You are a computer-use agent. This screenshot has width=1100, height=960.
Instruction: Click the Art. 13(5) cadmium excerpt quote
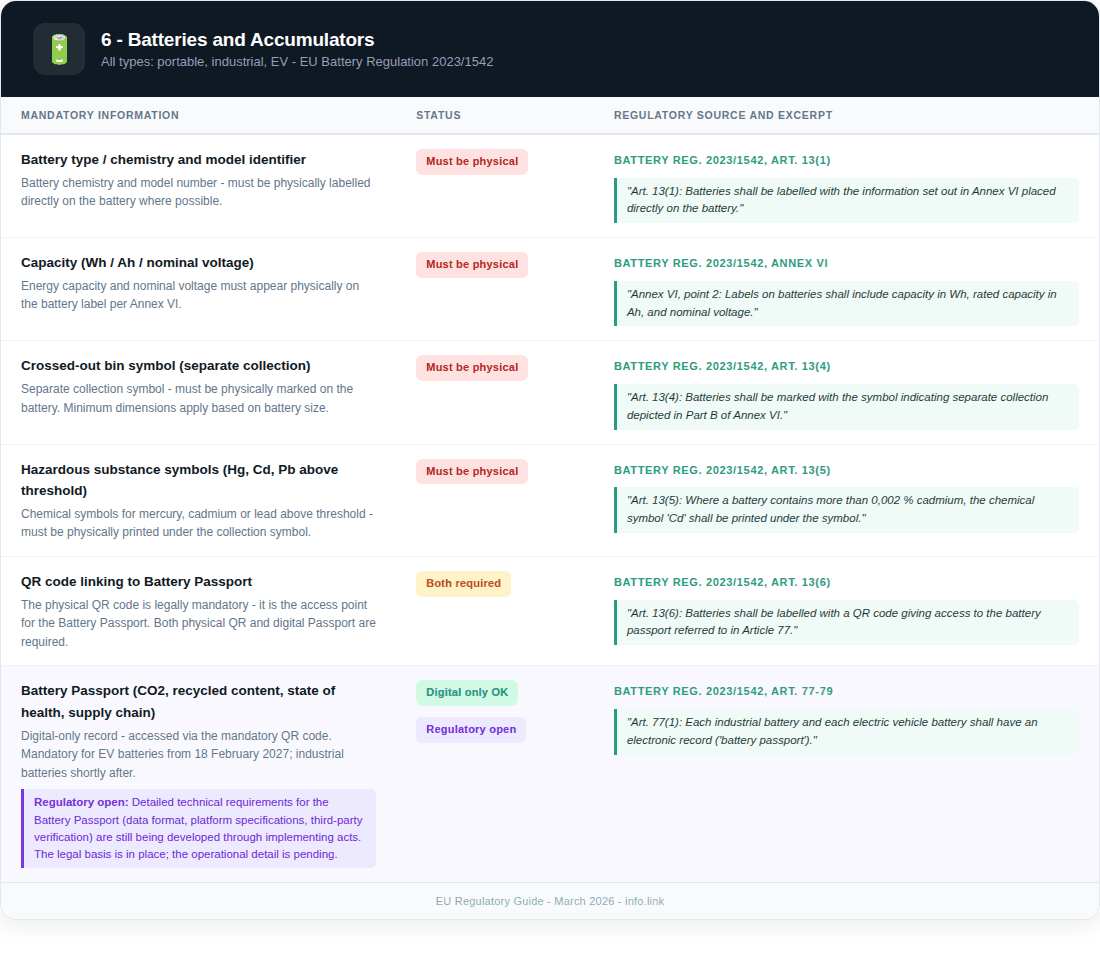846,510
